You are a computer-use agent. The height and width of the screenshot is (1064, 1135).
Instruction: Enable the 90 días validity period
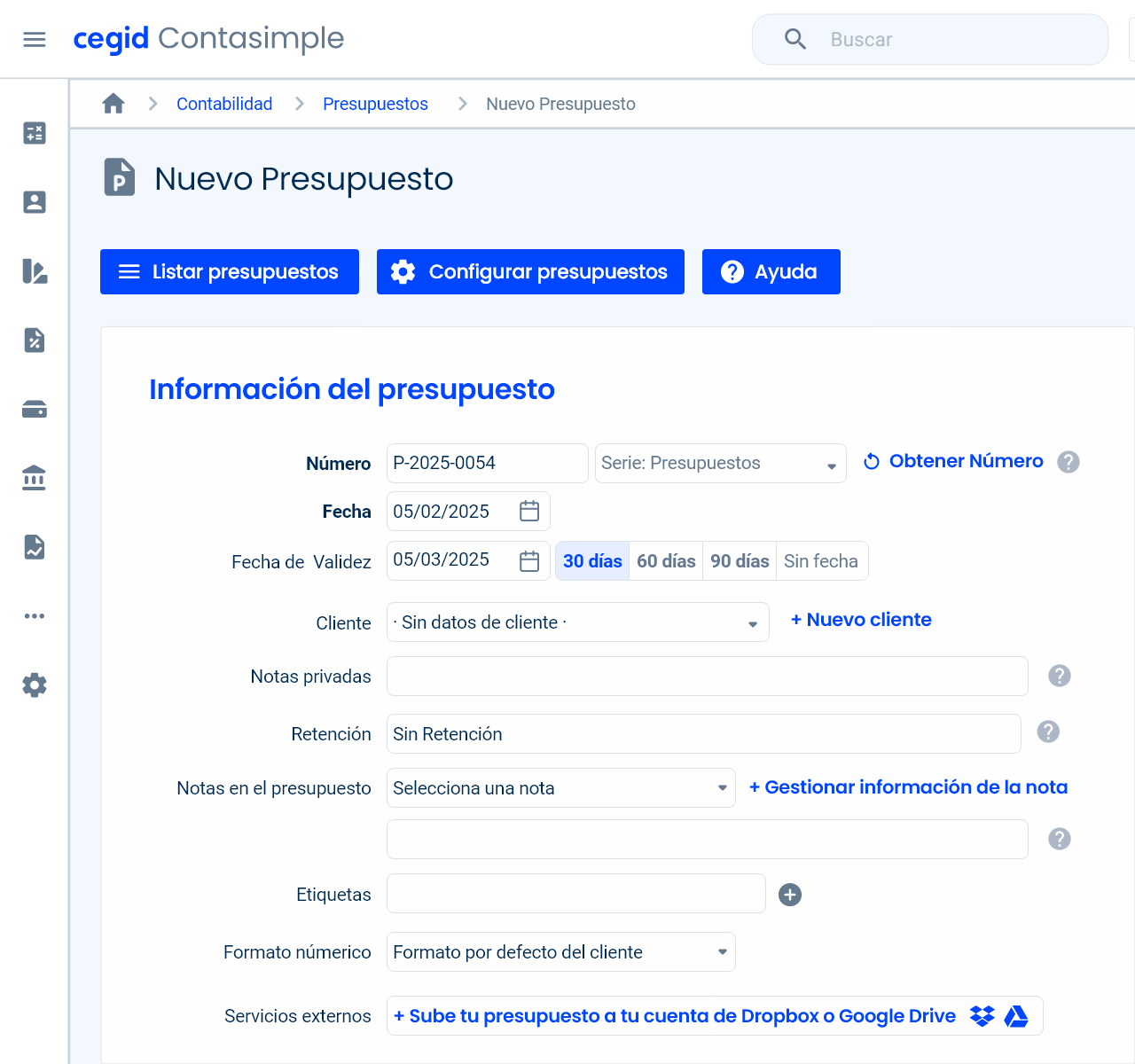739,560
